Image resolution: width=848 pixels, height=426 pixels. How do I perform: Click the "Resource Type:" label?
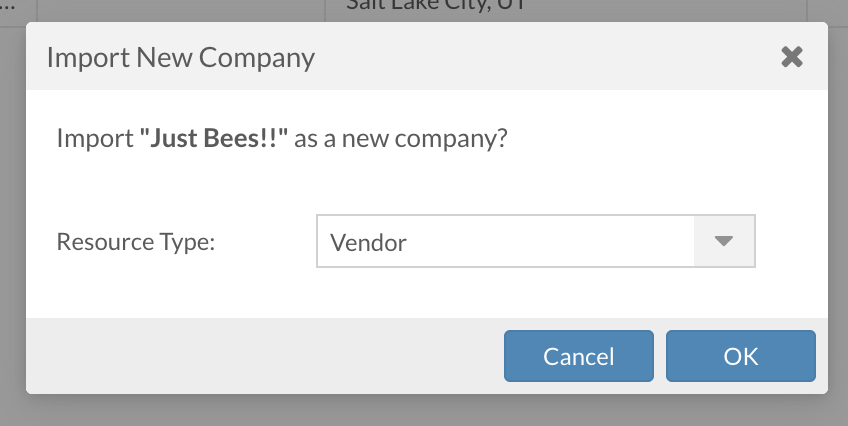(136, 242)
